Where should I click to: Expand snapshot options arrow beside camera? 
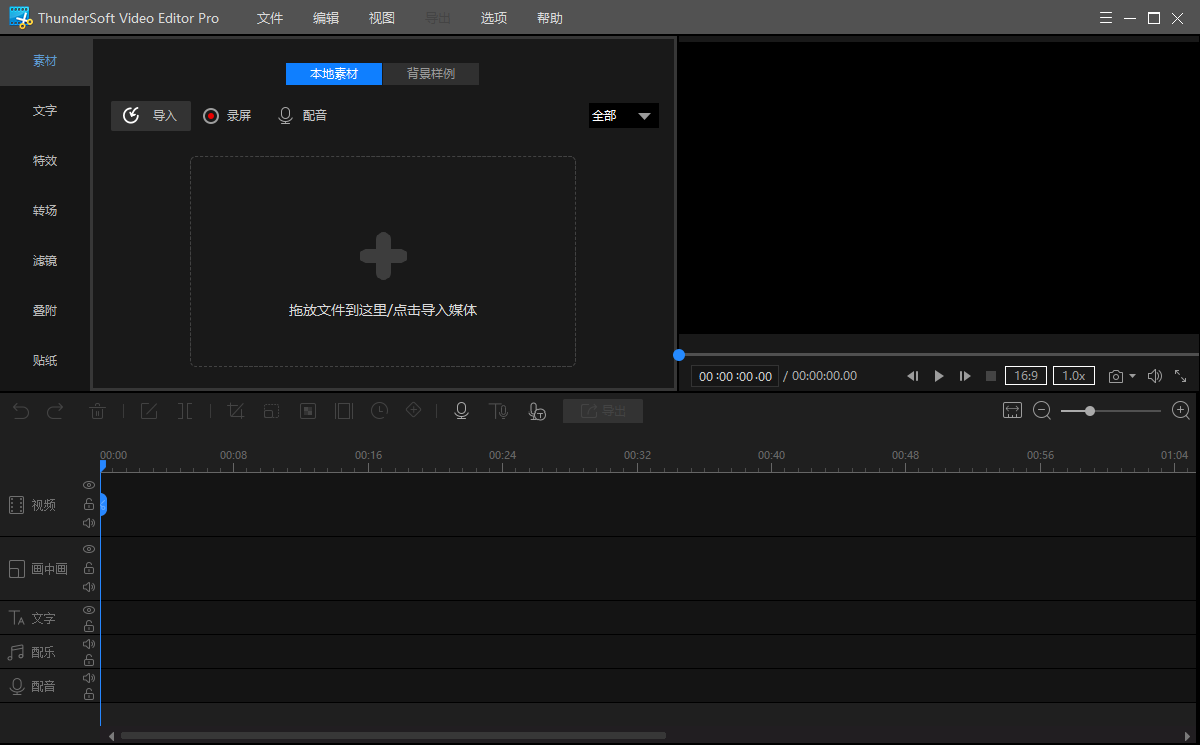click(1132, 377)
